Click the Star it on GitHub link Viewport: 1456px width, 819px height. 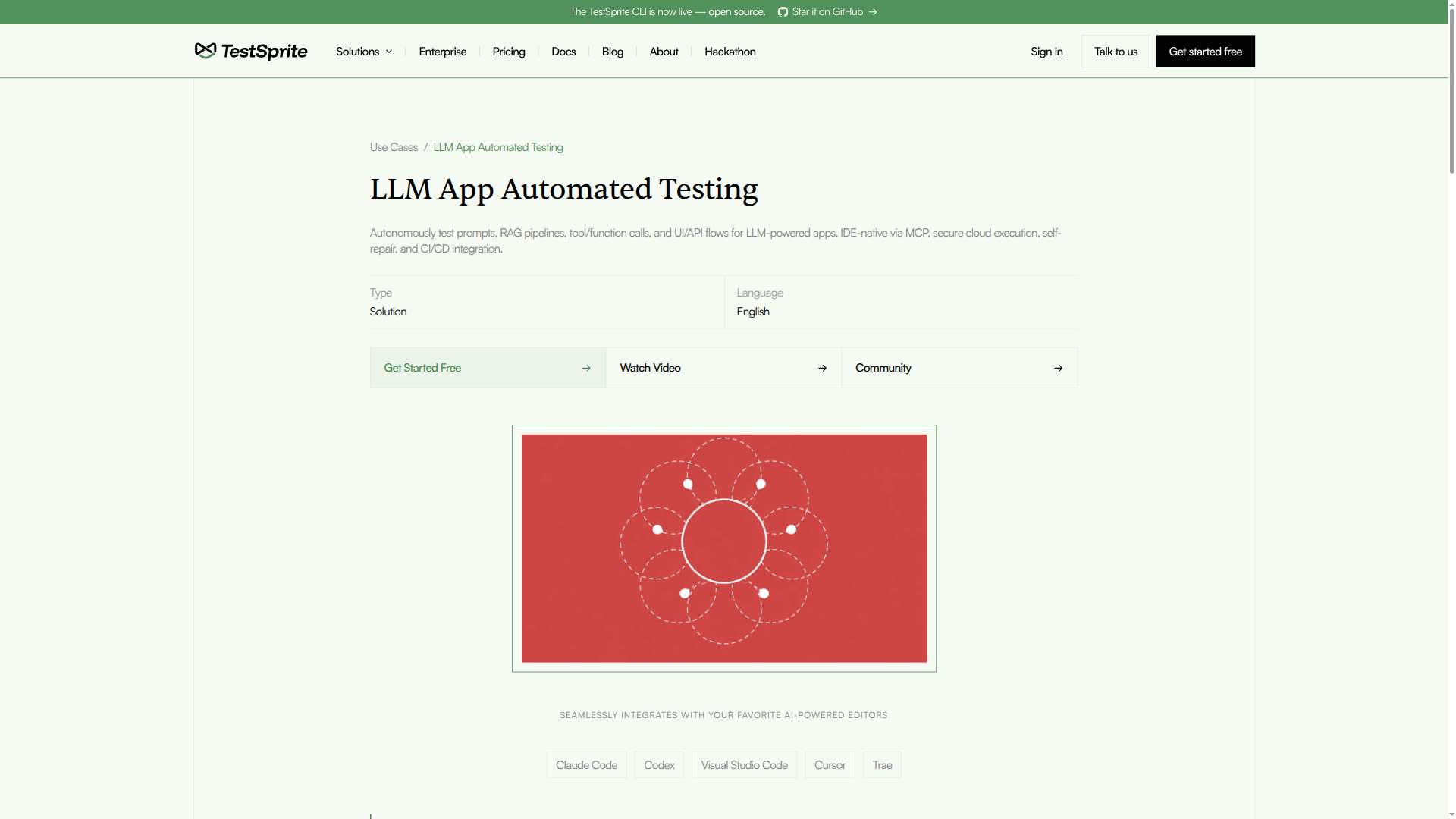pyautogui.click(x=827, y=12)
